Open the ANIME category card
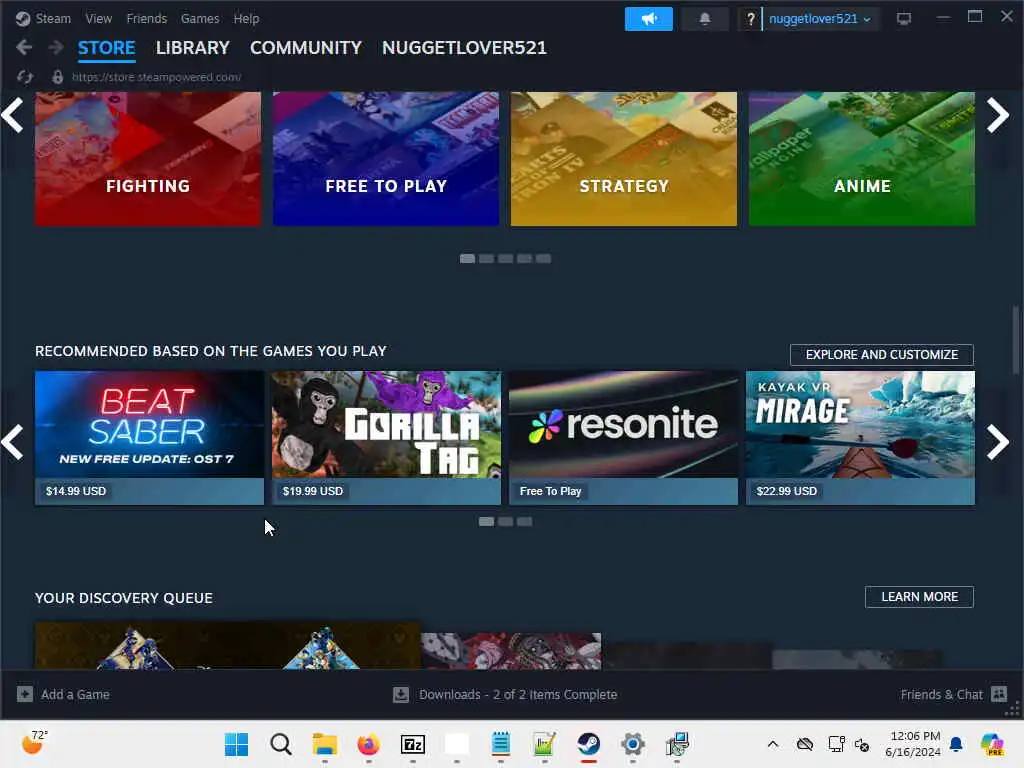This screenshot has height=768, width=1024. pos(862,159)
